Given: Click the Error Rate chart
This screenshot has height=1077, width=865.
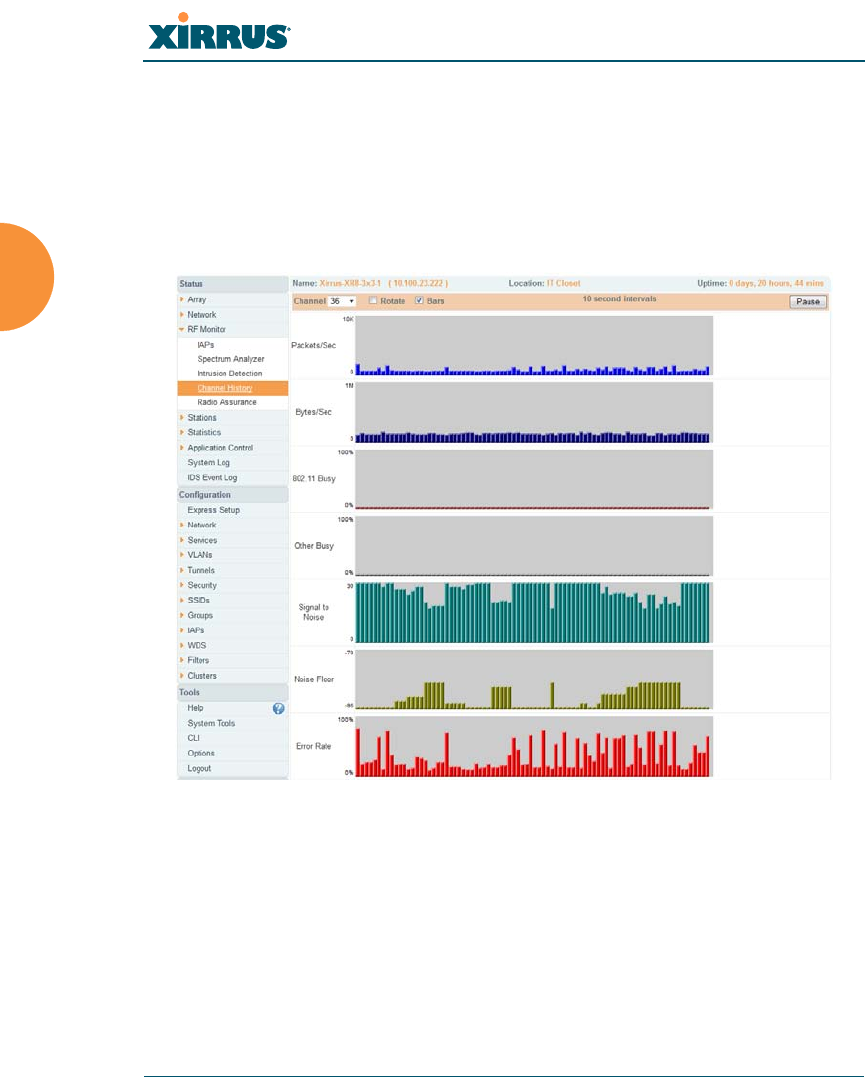Looking at the screenshot, I should pyautogui.click(x=534, y=747).
